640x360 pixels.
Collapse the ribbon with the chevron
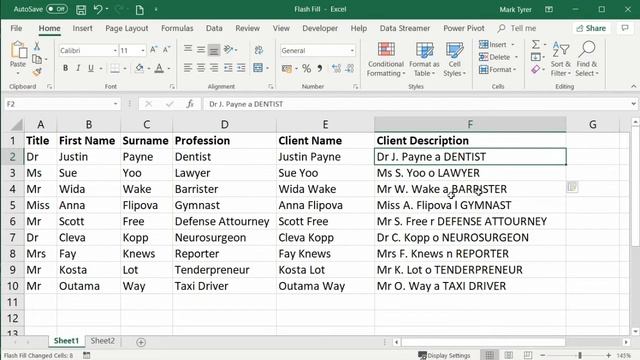coord(633,86)
